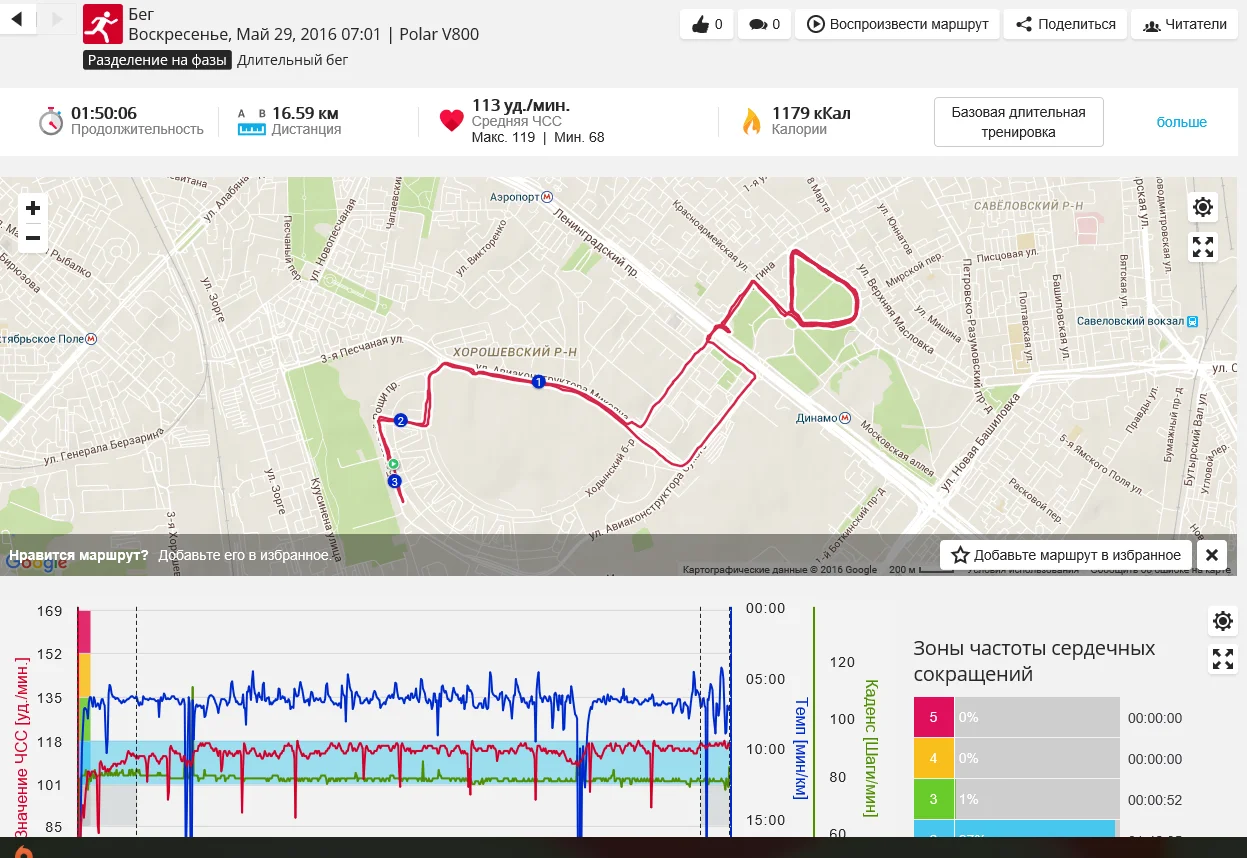Screen dimensions: 1247x858
Task: Click the heart rate heart icon
Action: coord(451,121)
